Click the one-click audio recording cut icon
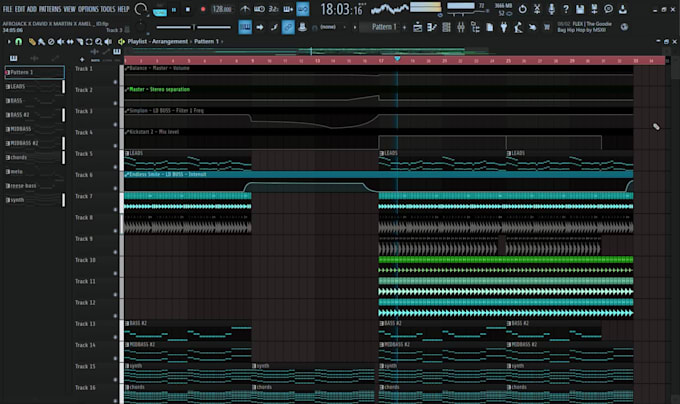Viewport: 680px width, 404px height. tap(537, 9)
